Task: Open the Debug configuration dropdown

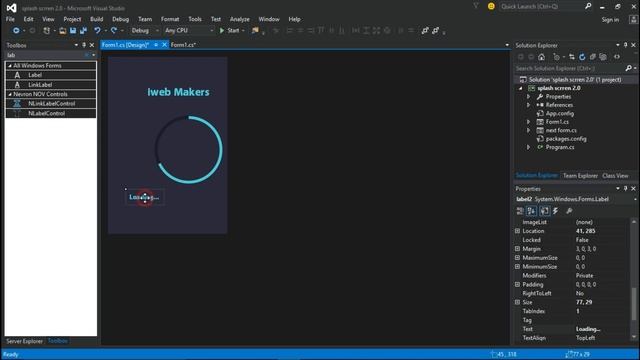Action: point(157,31)
